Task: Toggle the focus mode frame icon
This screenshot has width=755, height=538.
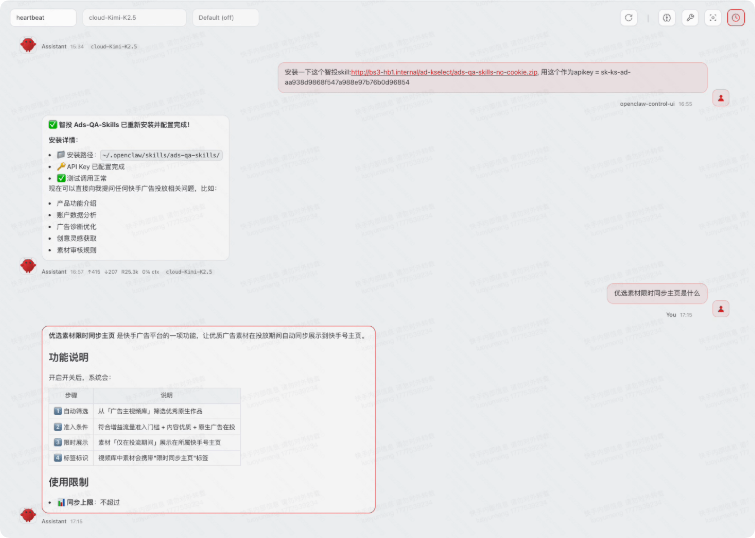Action: (713, 18)
